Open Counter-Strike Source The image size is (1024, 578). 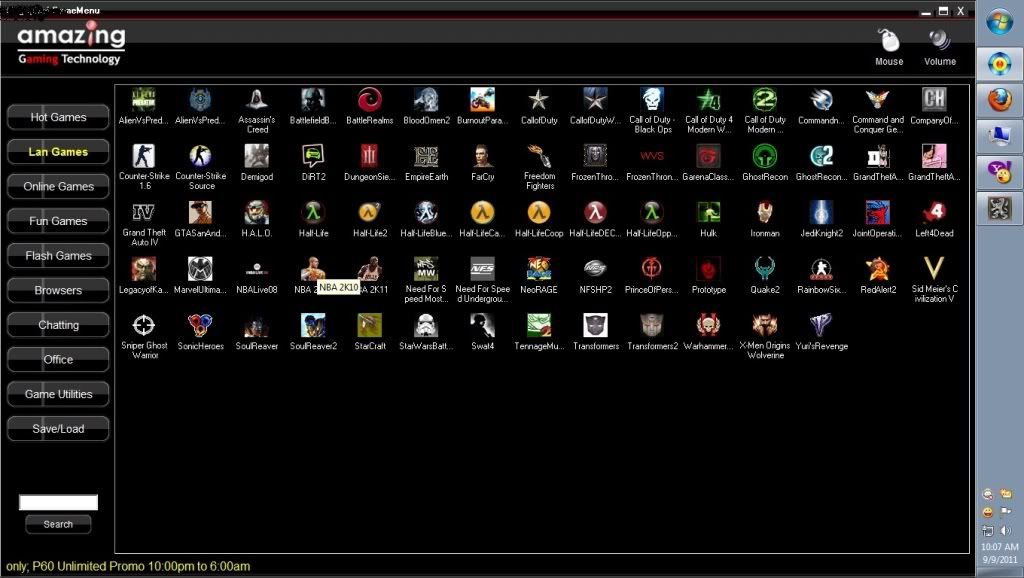200,157
